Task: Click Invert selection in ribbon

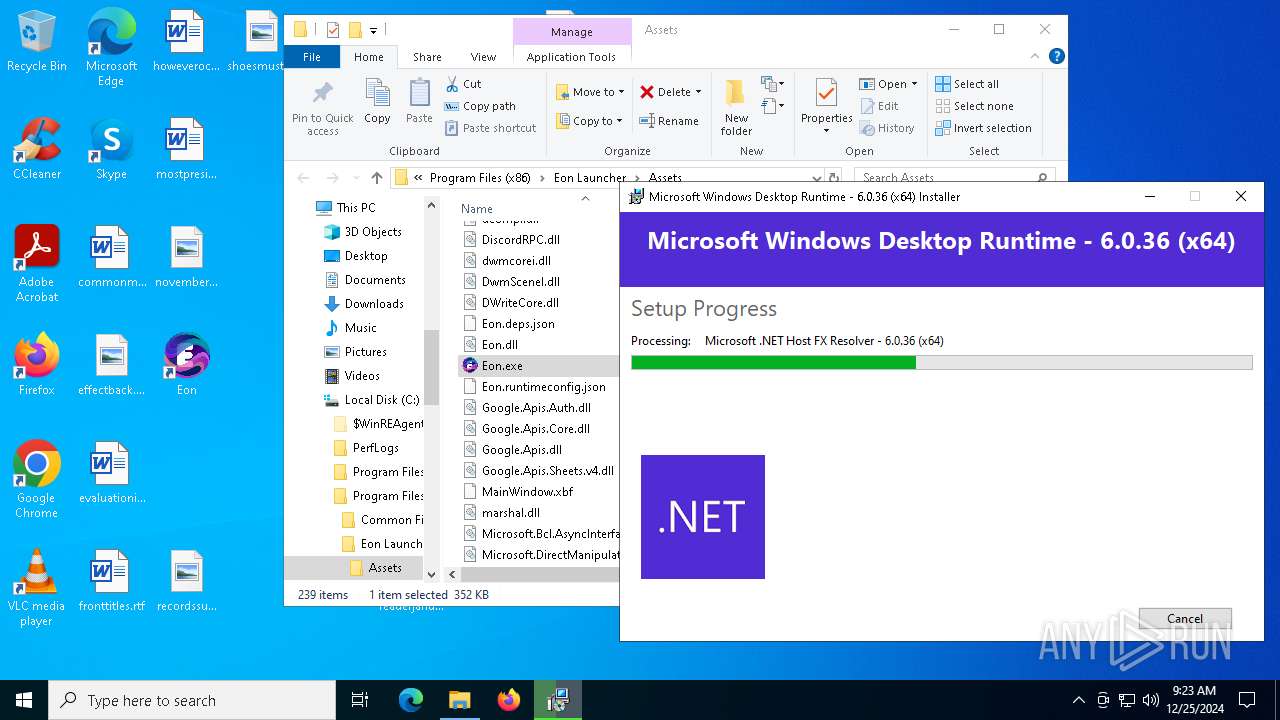Action: click(983, 128)
